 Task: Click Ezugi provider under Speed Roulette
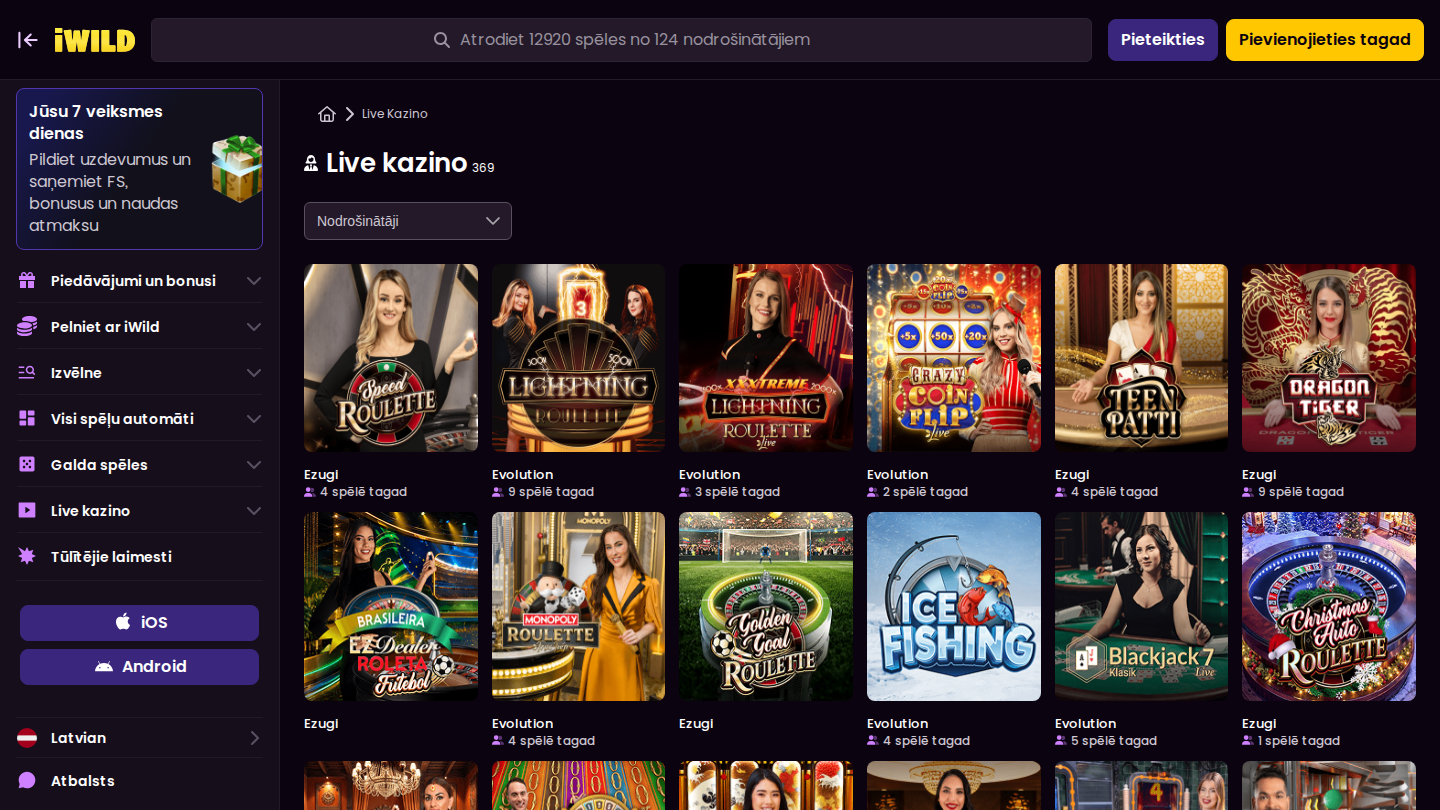coord(321,475)
